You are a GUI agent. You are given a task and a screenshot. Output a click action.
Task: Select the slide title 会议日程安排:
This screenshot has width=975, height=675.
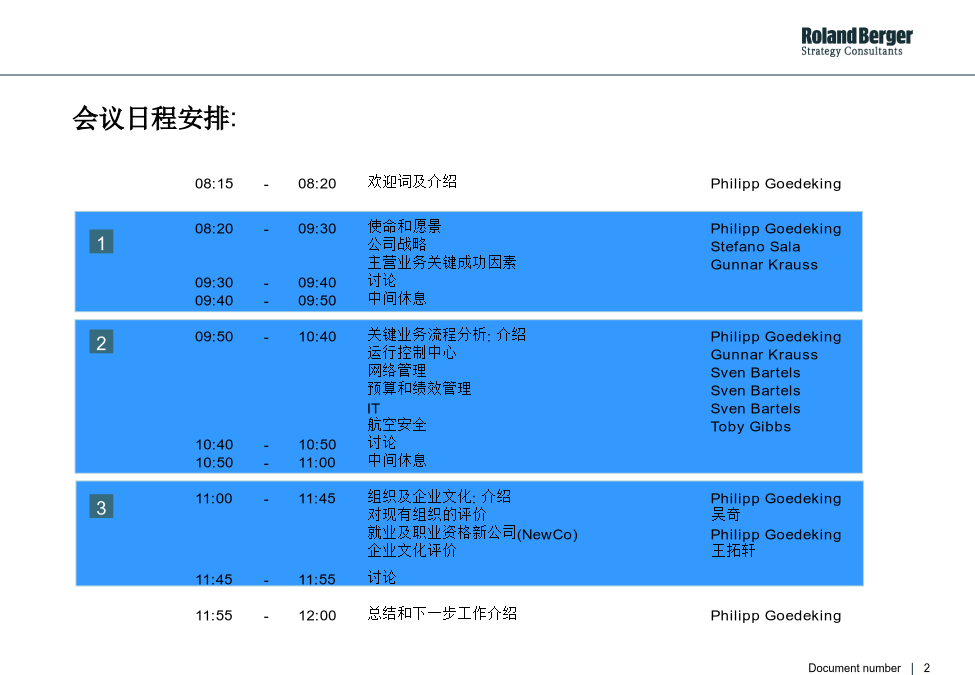154,118
